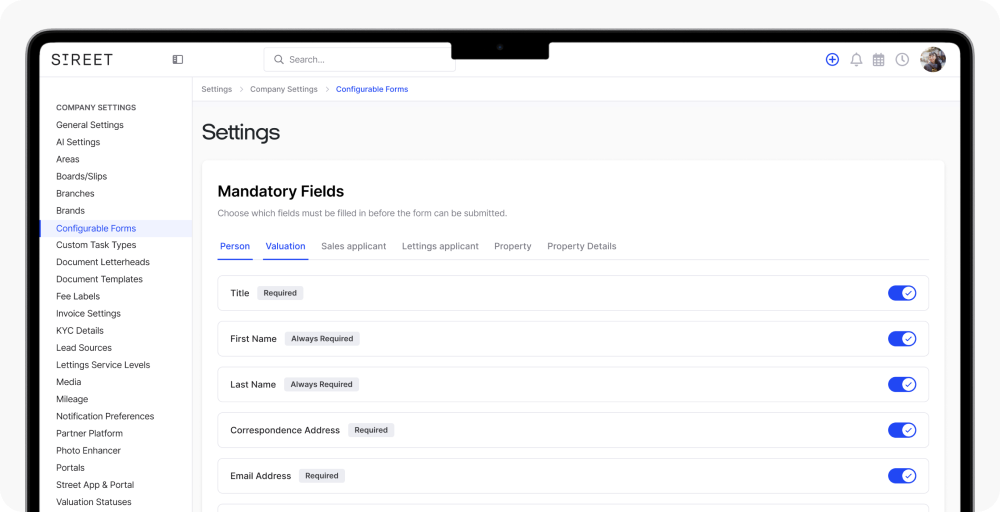
Task: Switch to Sales applicant tab
Action: [353, 246]
